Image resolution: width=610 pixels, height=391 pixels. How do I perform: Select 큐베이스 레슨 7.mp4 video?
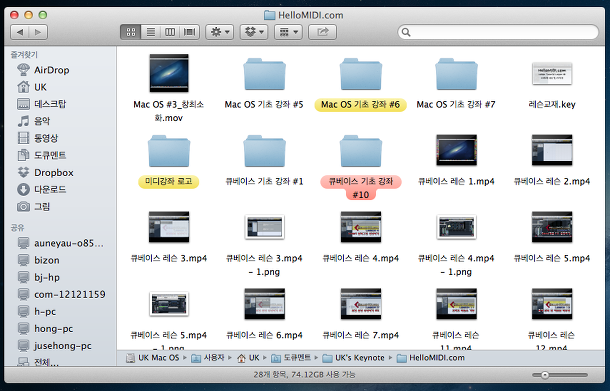[x=360, y=304]
